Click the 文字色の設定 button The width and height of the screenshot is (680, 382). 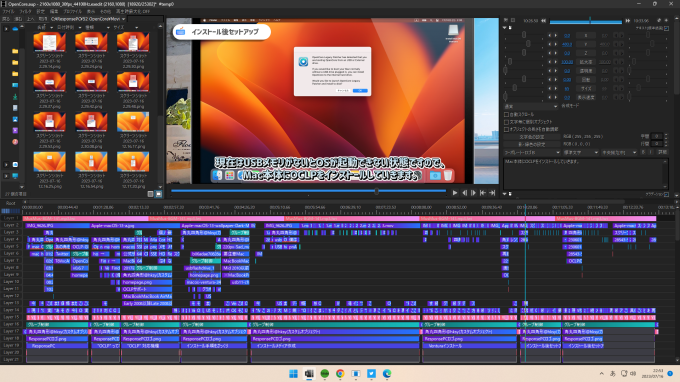pos(532,137)
